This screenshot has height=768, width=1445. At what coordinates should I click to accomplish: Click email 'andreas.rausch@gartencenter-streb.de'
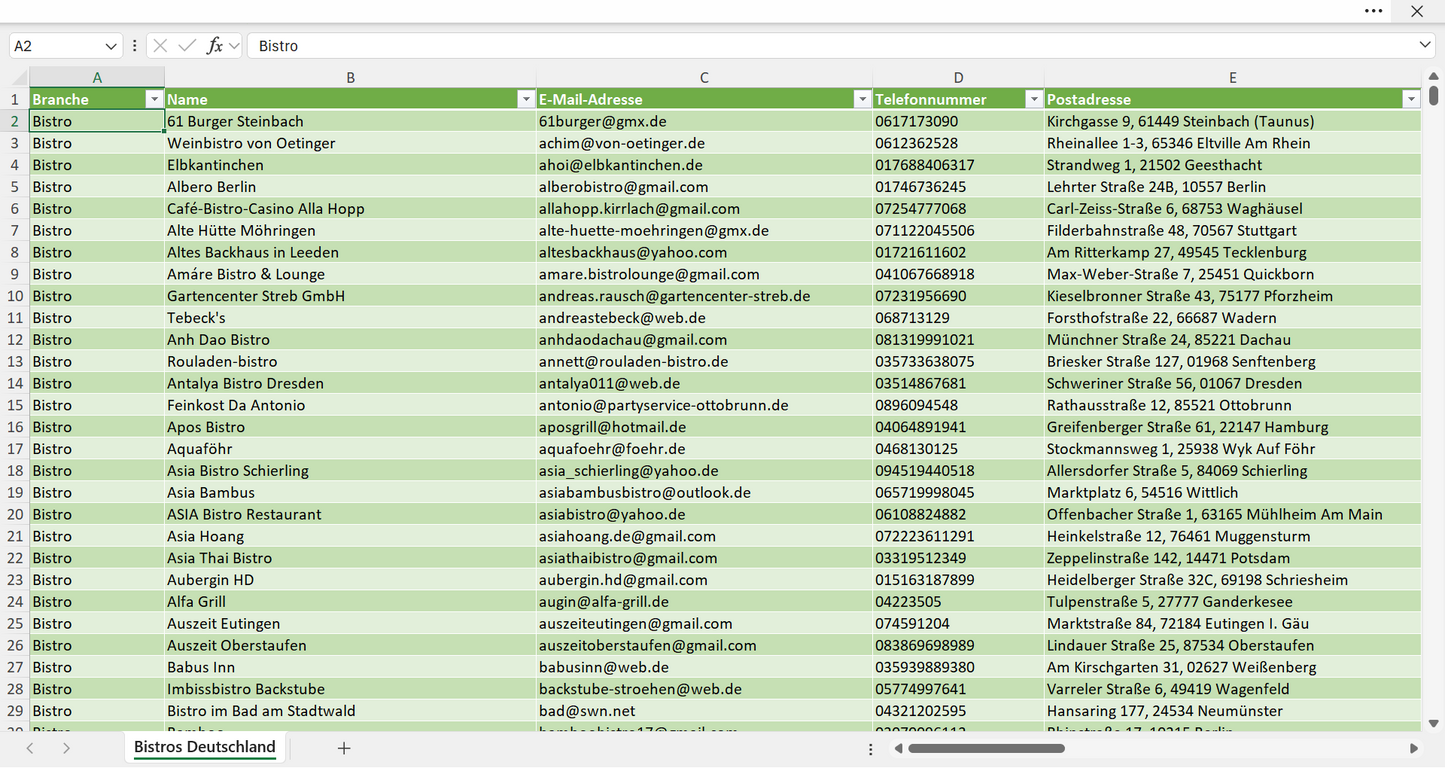pyautogui.click(x=704, y=296)
